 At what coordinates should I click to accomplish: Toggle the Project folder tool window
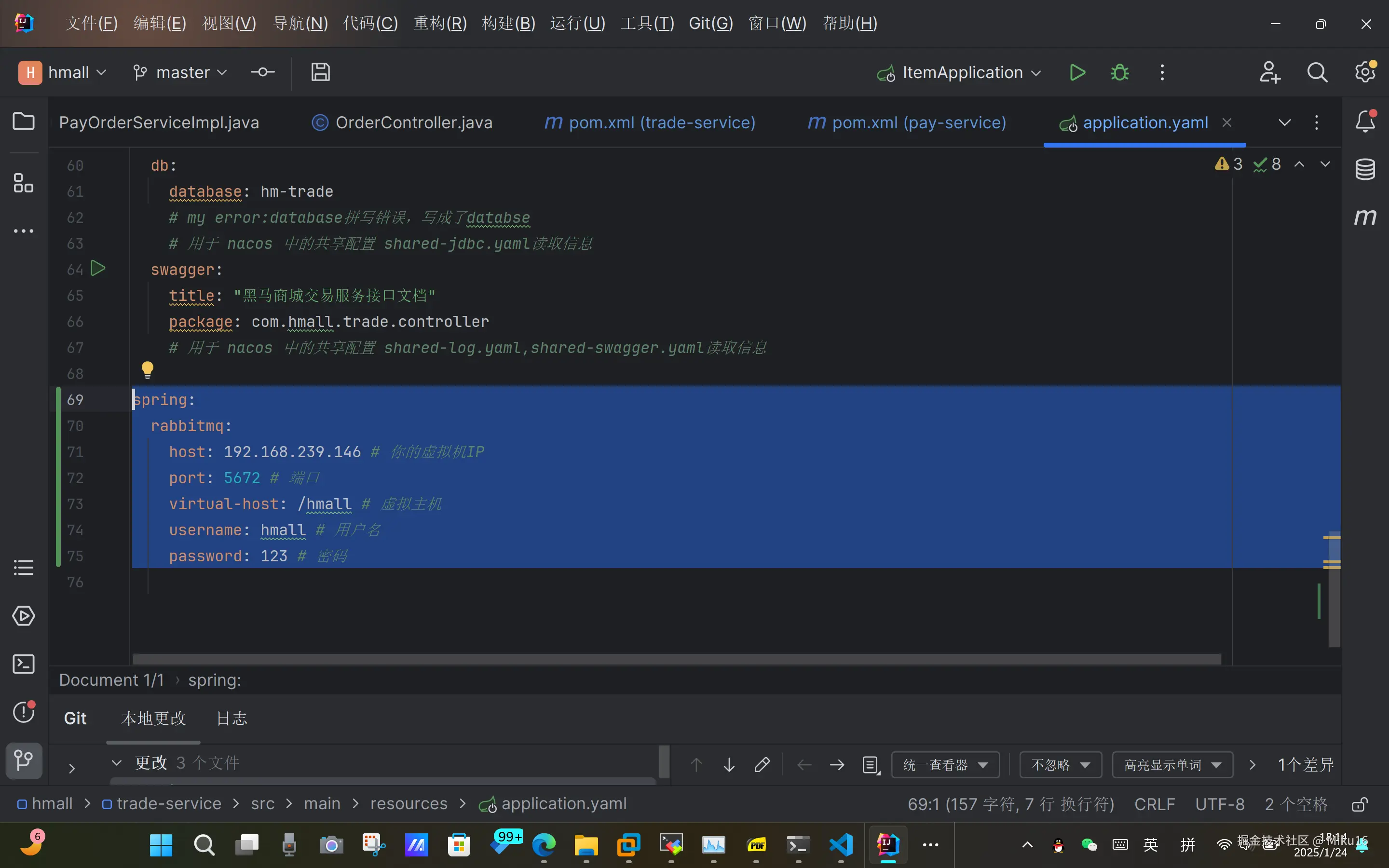(x=24, y=121)
